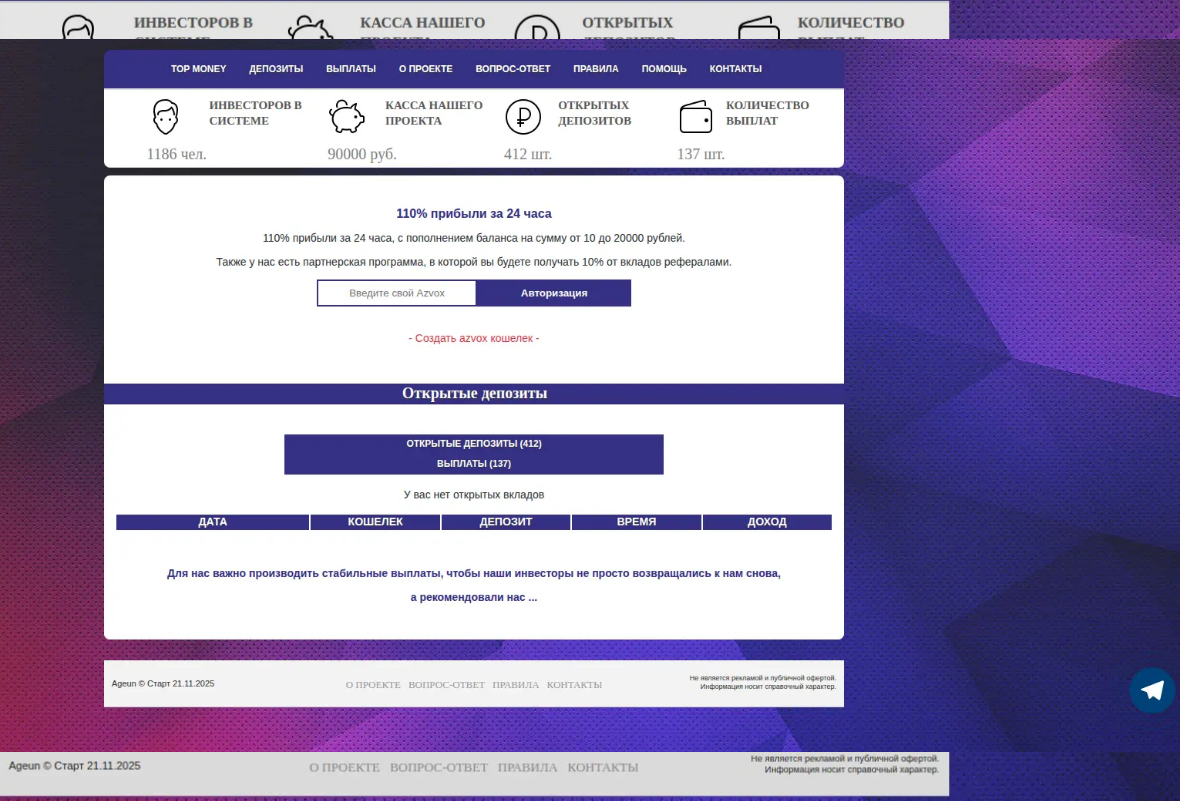This screenshot has width=1180, height=801.
Task: Follow the 'Создать azvox кошелек' link
Action: coord(474,338)
